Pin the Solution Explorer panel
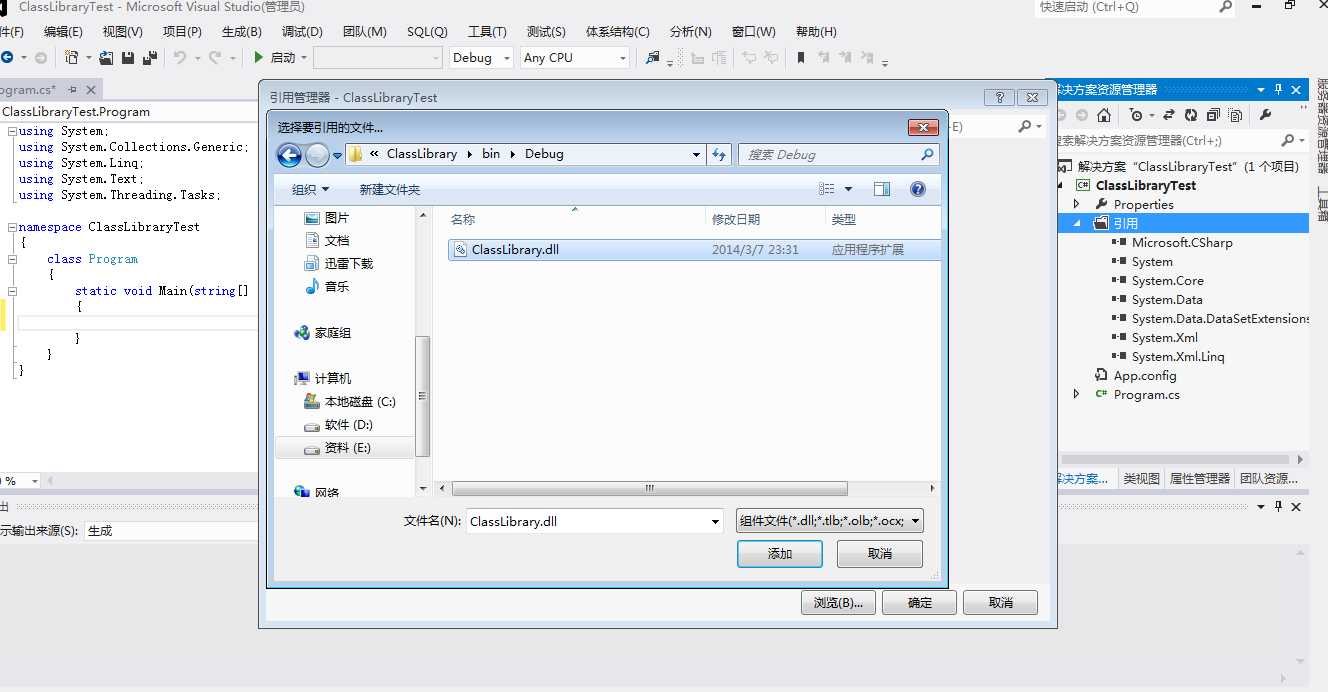The width and height of the screenshot is (1328, 692). pos(1278,89)
